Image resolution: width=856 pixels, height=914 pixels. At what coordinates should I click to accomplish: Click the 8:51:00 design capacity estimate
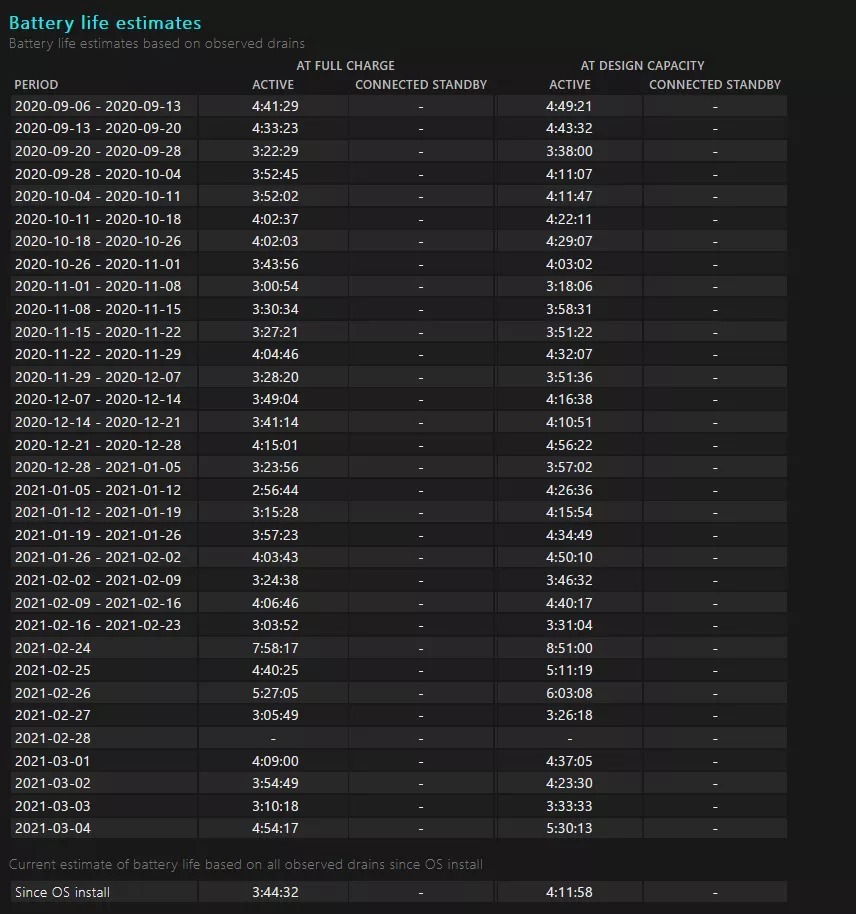point(569,648)
